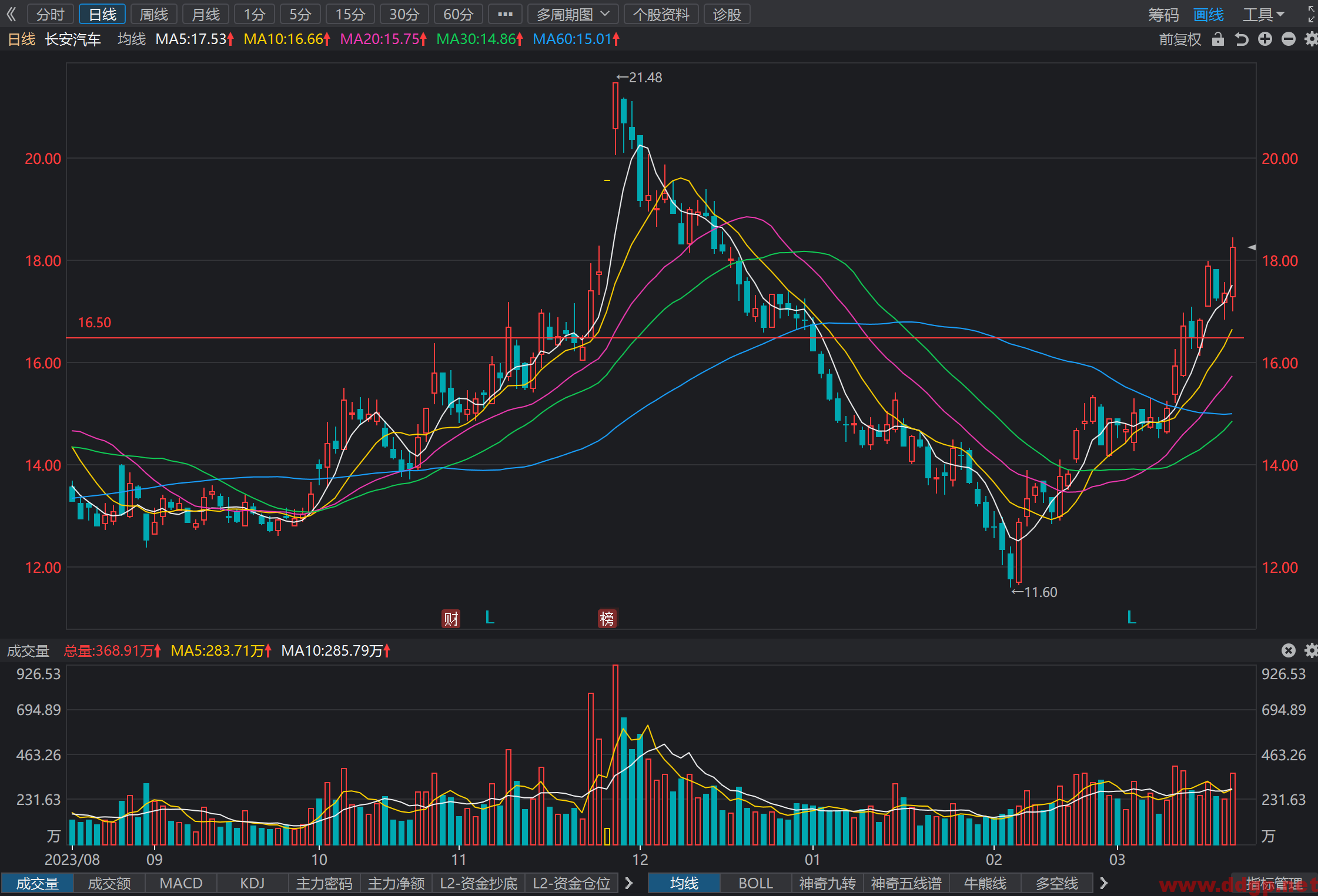
Task: Click the back double-chevron icon
Action: 11,14
